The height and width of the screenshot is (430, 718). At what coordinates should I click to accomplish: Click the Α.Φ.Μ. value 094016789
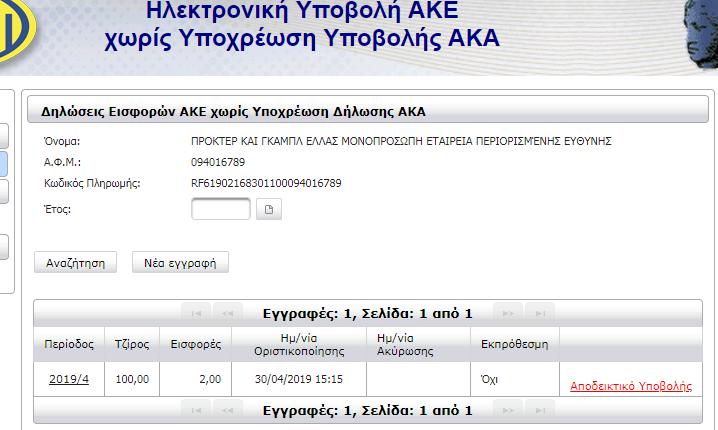pos(218,162)
